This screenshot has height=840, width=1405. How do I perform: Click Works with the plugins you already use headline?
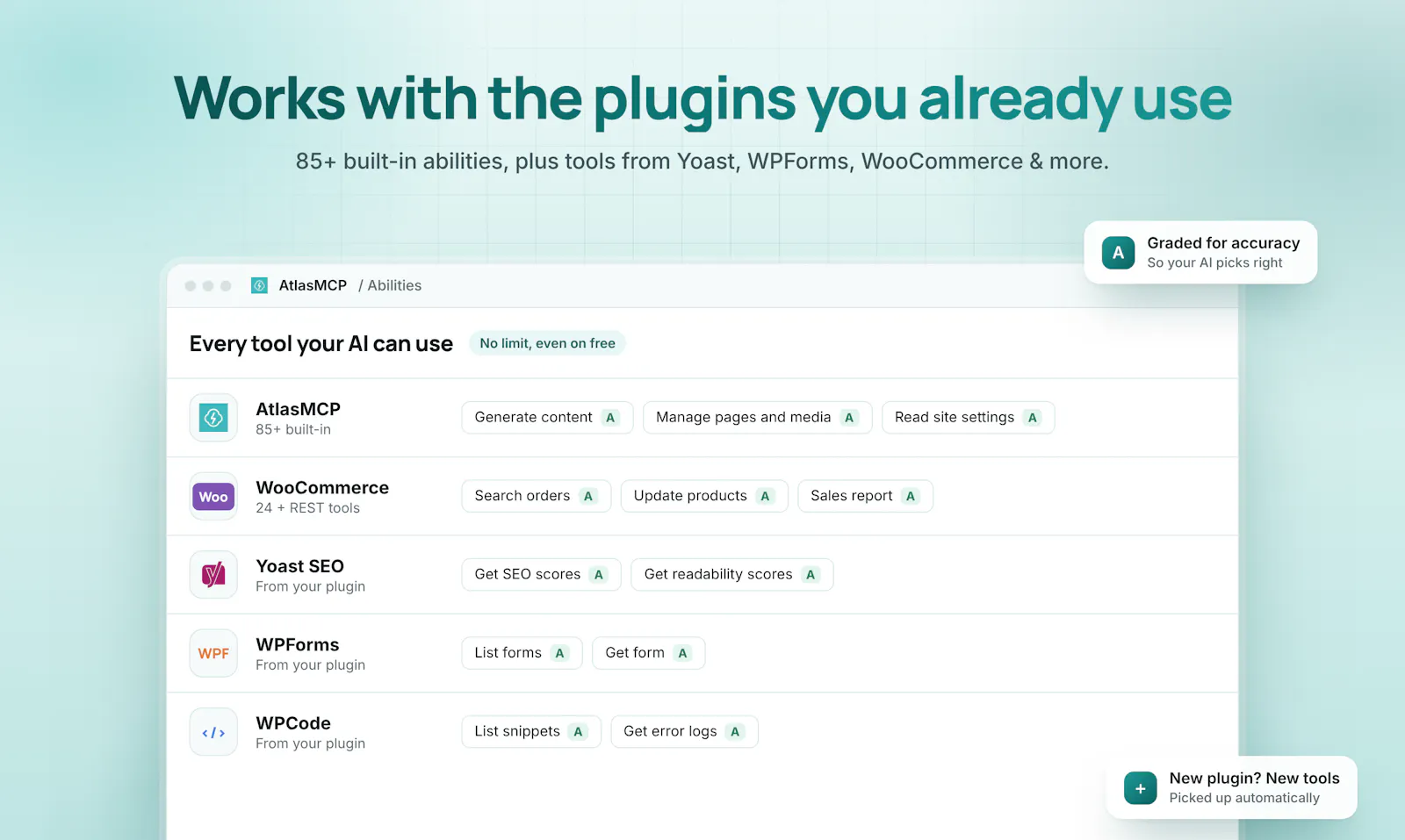click(702, 98)
